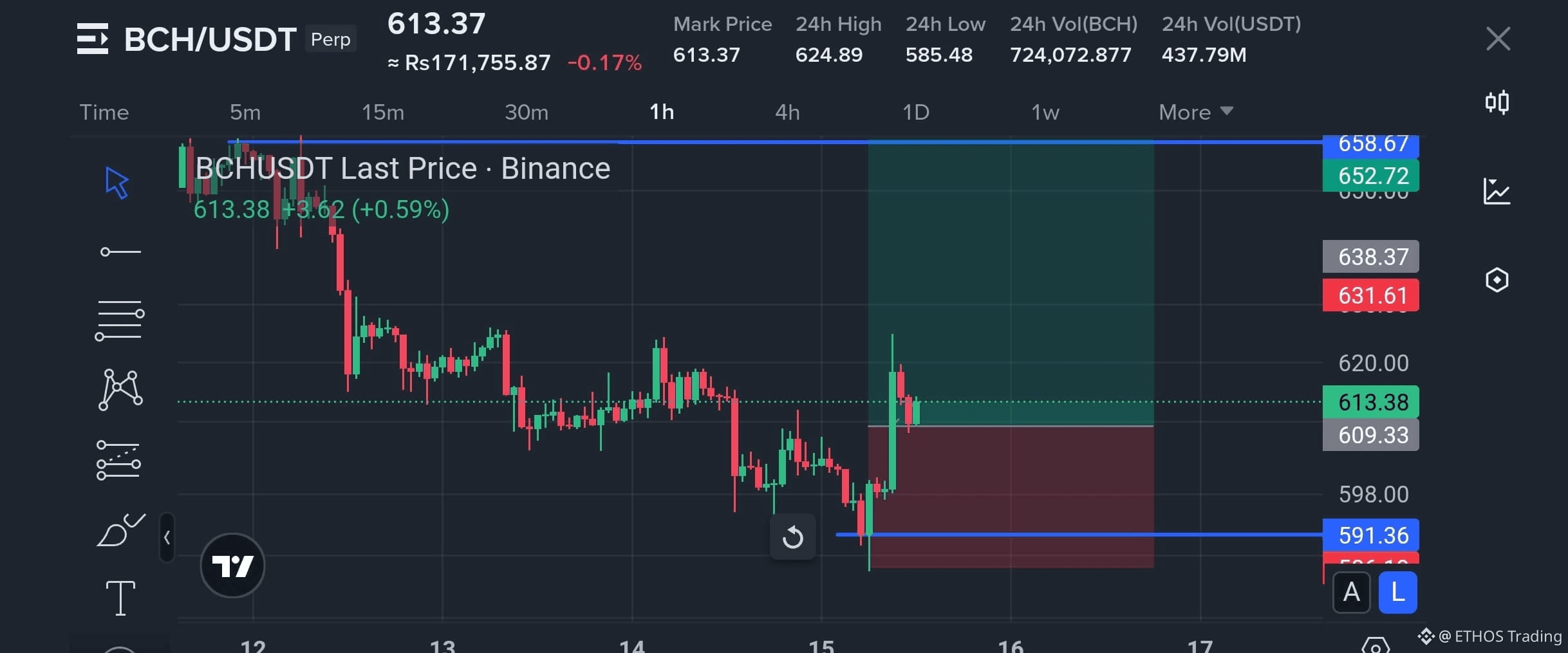Click the TradingView logo watermark
Screen dimensions: 1568x653
(x=233, y=564)
